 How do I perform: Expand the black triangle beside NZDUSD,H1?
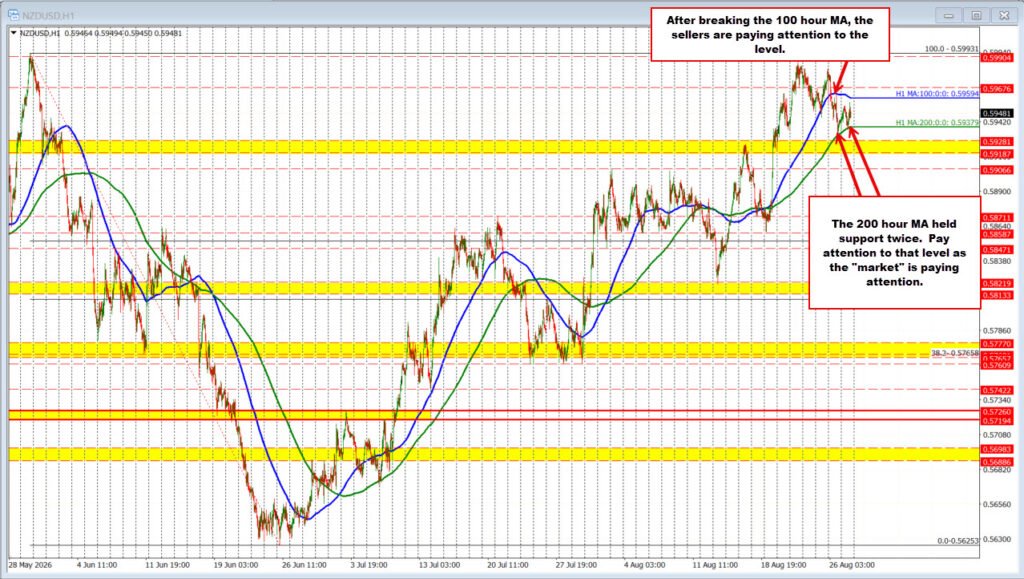14,33
